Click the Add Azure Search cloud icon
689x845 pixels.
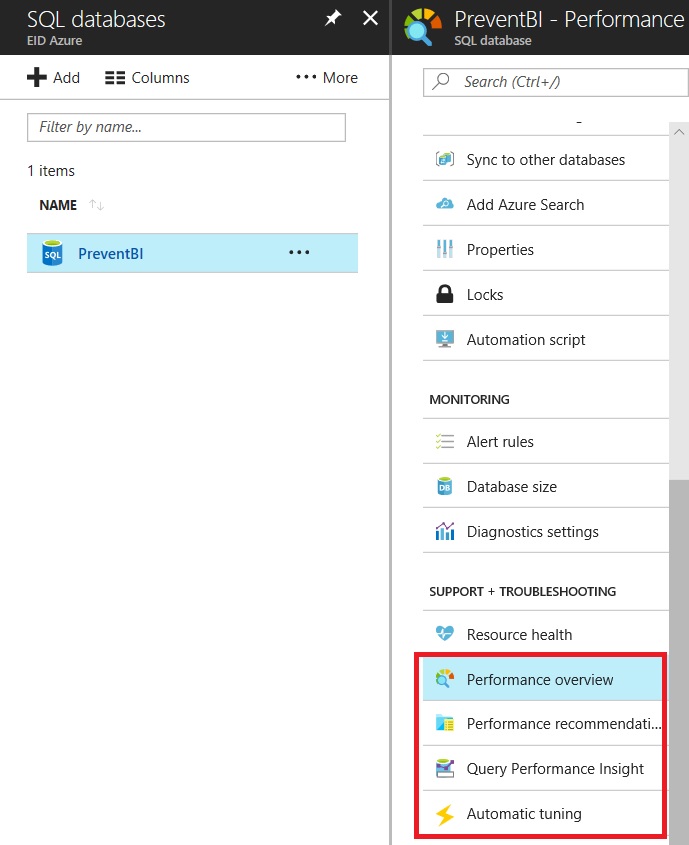pyautogui.click(x=444, y=204)
